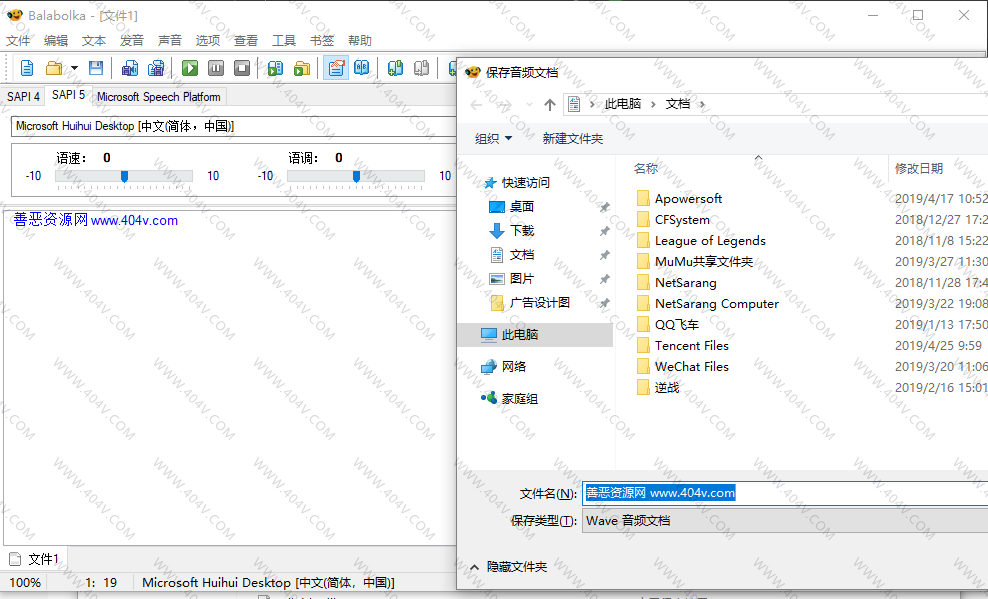The image size is (988, 599).
Task: Open the 声音 menu in menu bar
Action: 170,41
